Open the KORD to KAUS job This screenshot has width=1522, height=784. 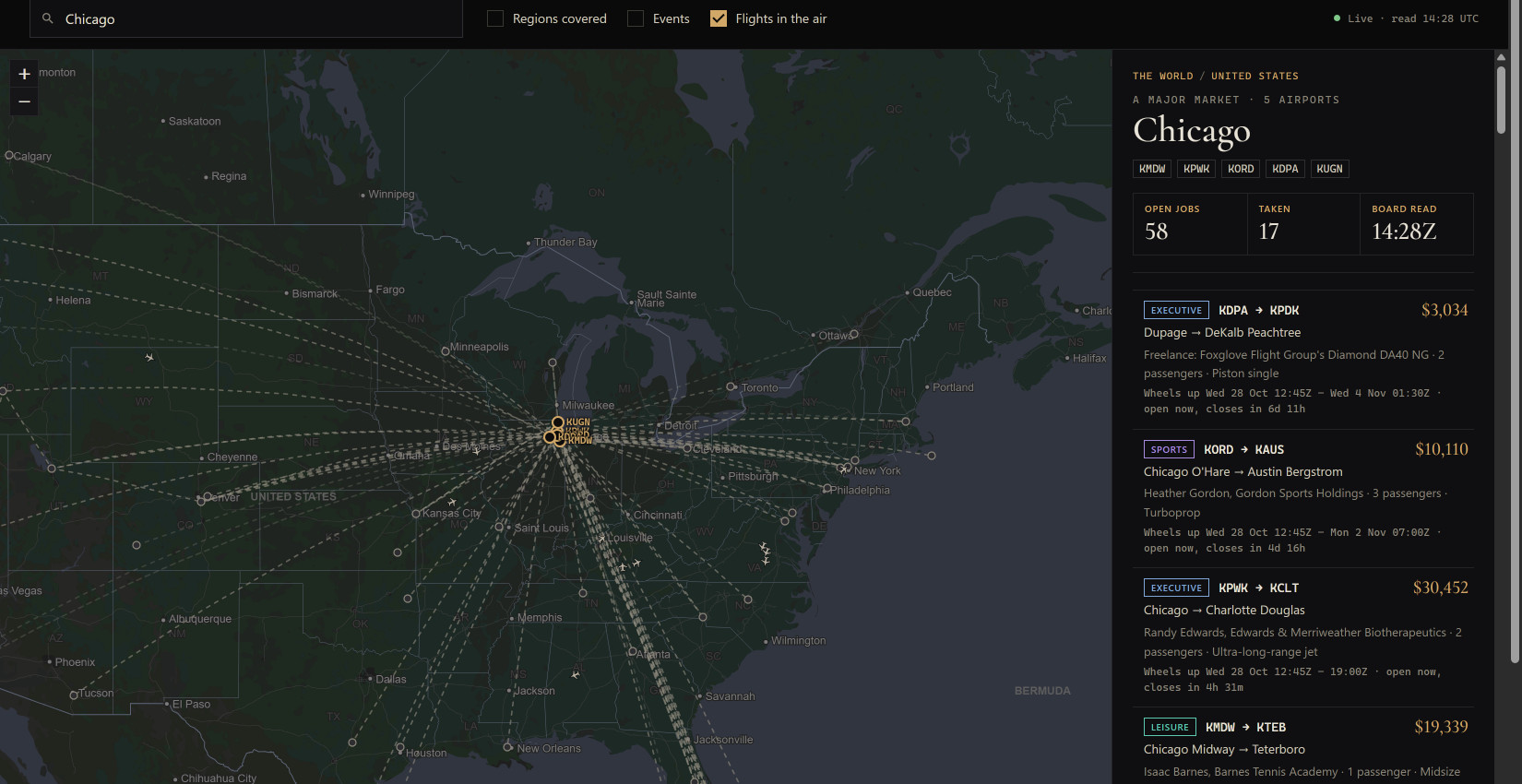click(1303, 499)
